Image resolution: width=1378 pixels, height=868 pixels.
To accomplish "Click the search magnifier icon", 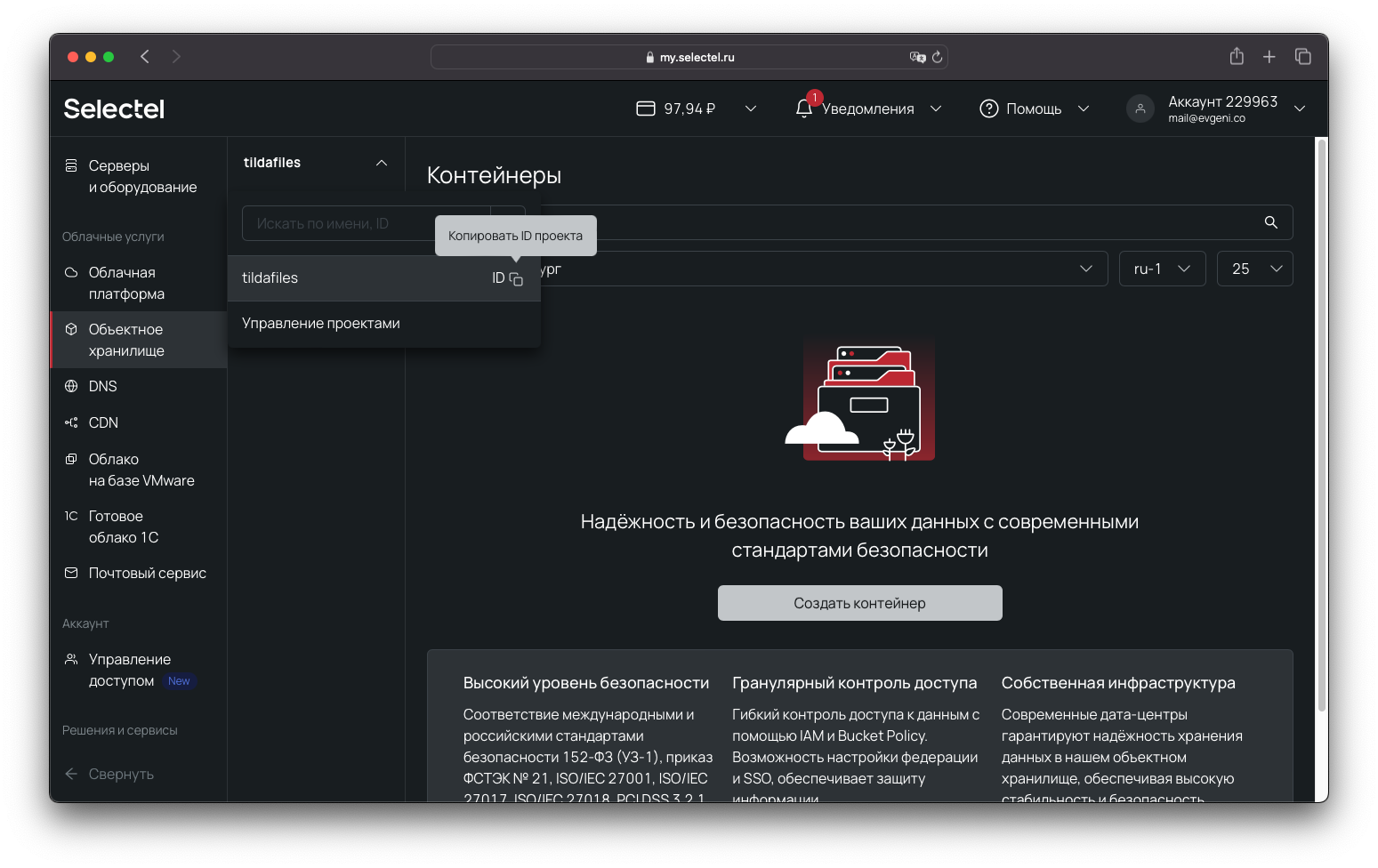I will [x=1271, y=222].
